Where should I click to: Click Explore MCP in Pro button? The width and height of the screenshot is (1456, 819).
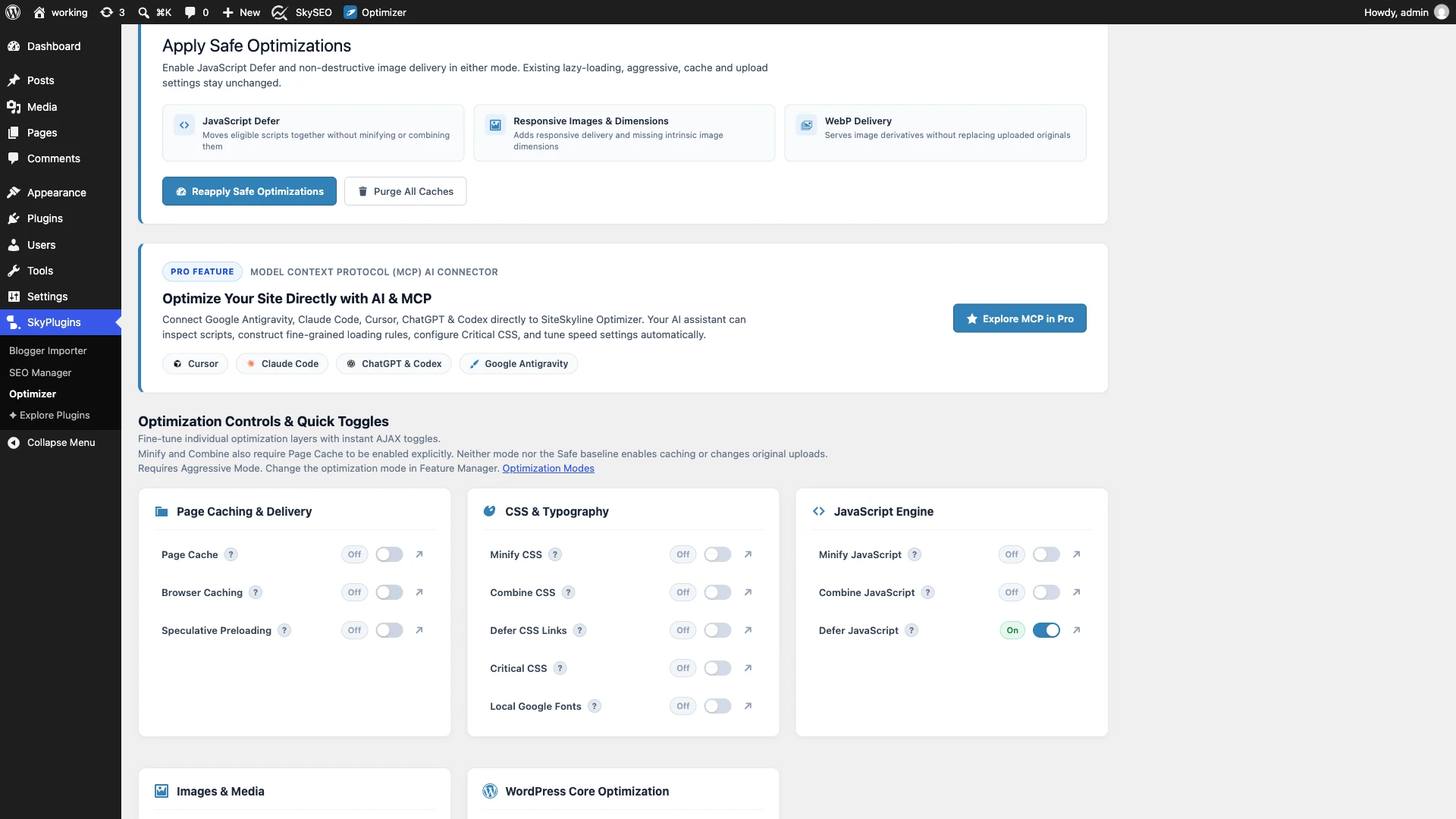[x=1019, y=318]
